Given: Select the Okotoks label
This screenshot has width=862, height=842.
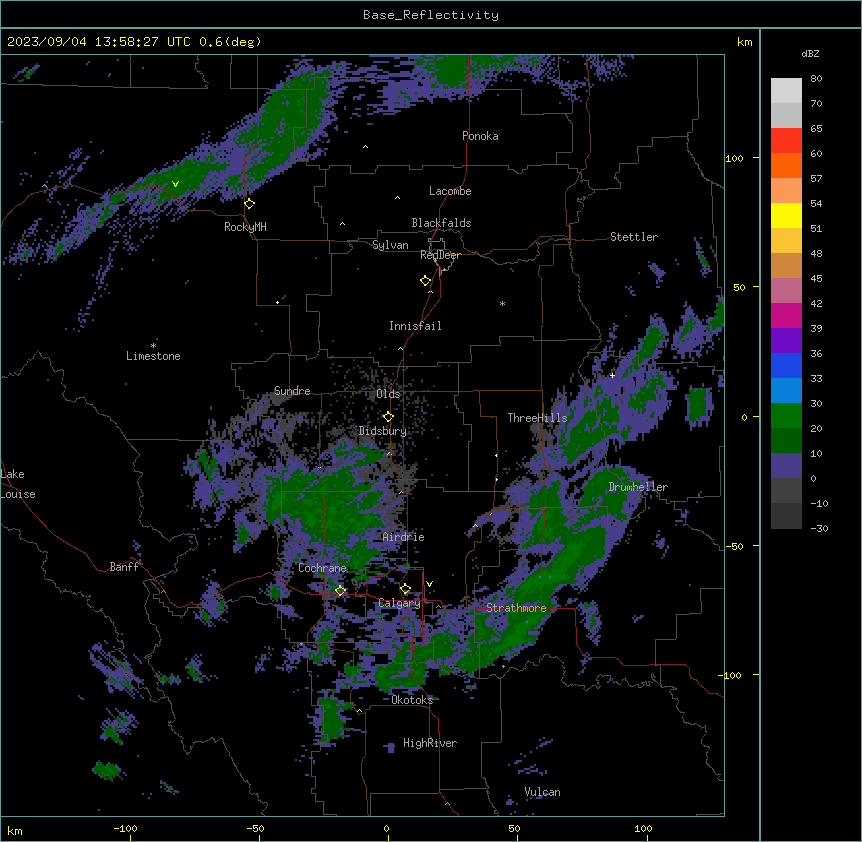Looking at the screenshot, I should point(412,700).
